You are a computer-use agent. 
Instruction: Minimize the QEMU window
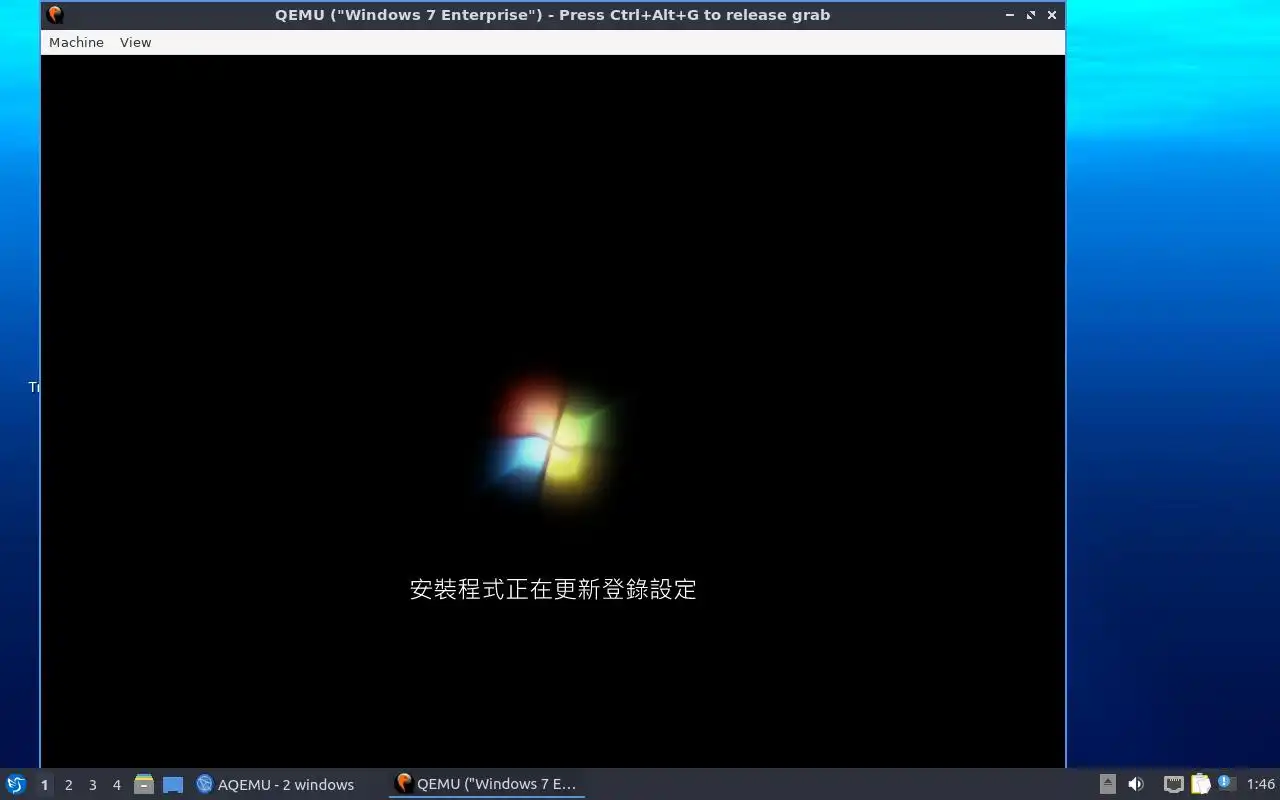[x=1010, y=15]
